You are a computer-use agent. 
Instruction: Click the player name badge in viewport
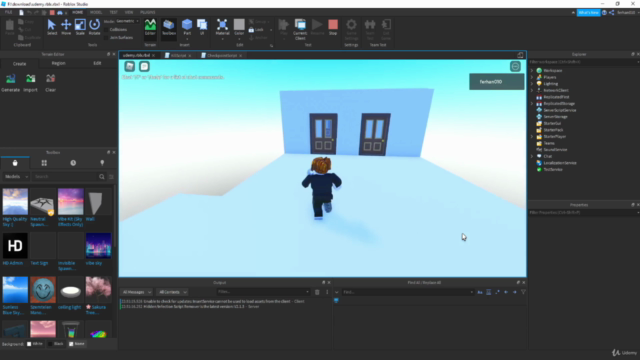point(496,82)
